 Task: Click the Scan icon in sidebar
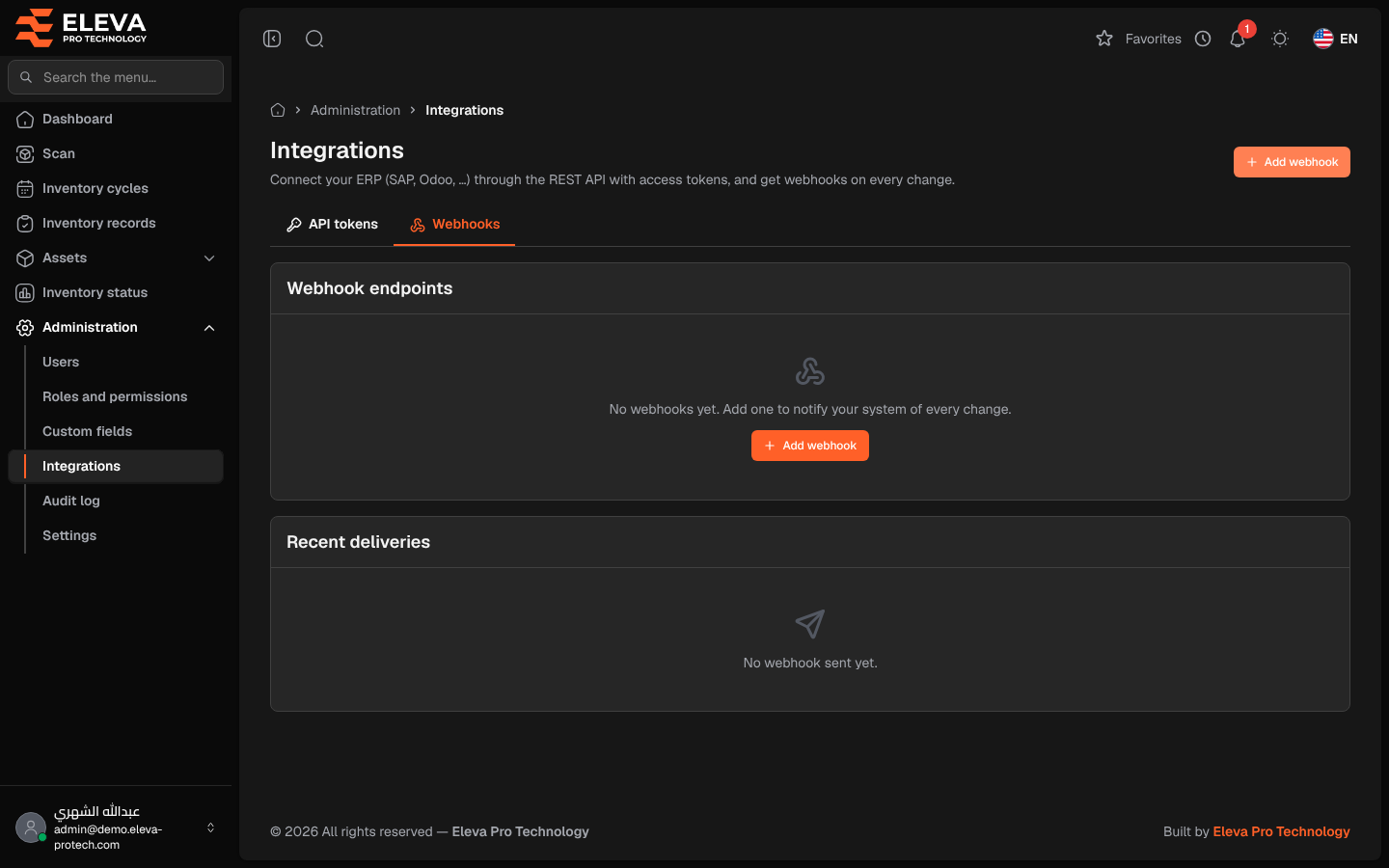pyautogui.click(x=25, y=153)
